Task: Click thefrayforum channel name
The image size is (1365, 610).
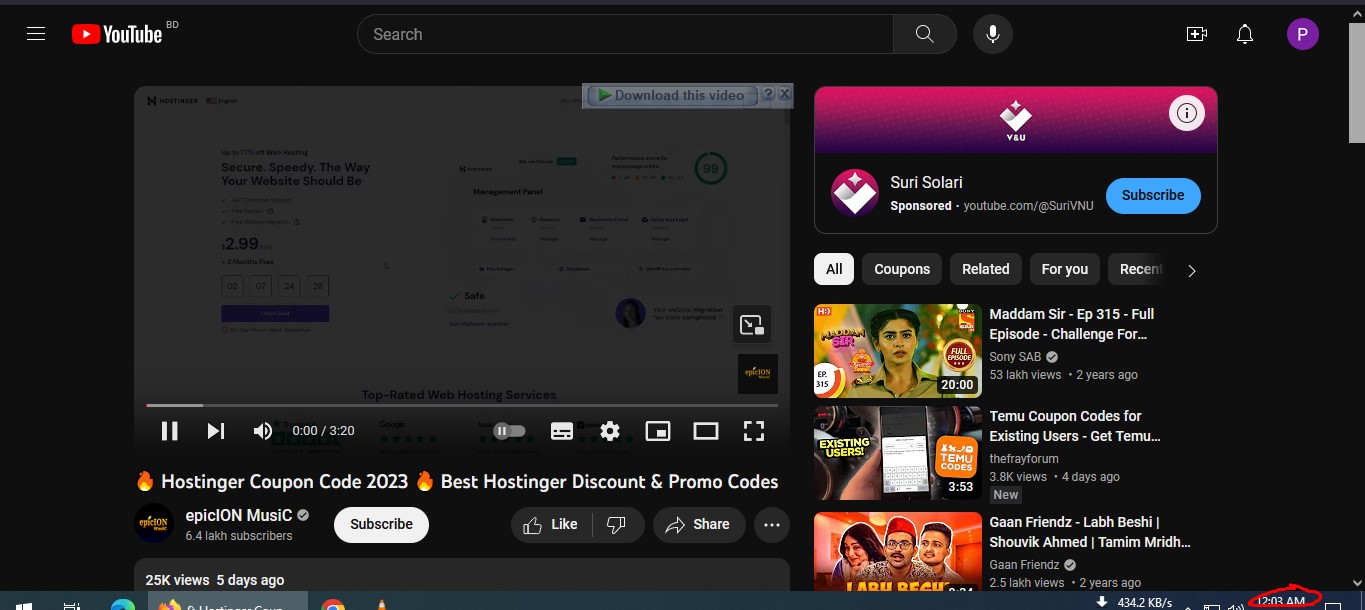Action: 1024,459
